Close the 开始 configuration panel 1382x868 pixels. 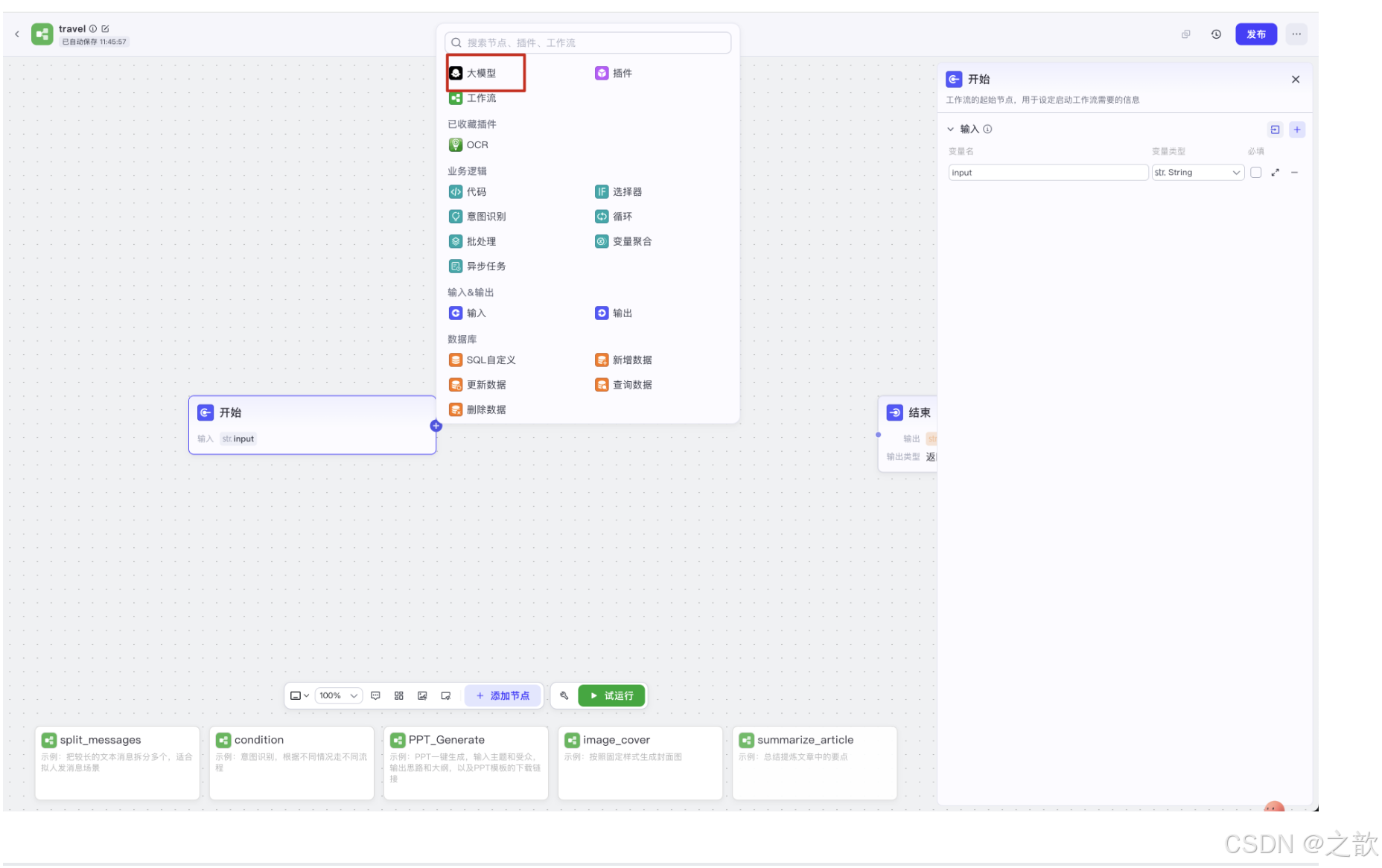click(x=1296, y=80)
